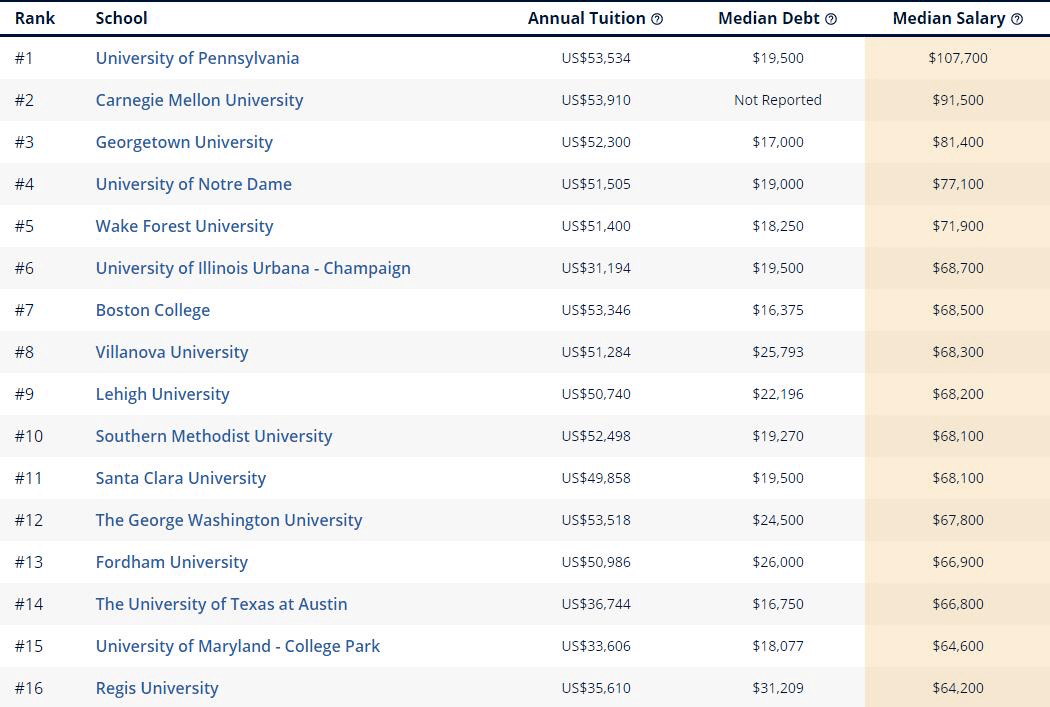Screen dimensions: 1050x707
Task: Click the Annual Tuition help icon
Action: point(657,19)
